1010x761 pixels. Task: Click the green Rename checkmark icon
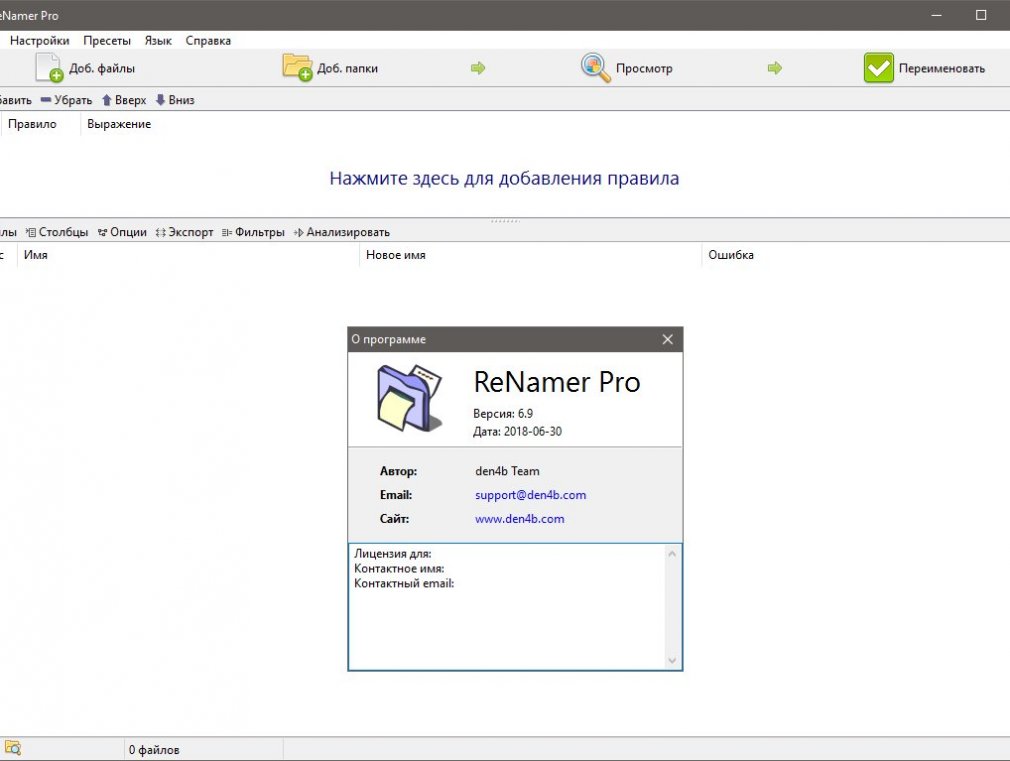pyautogui.click(x=879, y=68)
